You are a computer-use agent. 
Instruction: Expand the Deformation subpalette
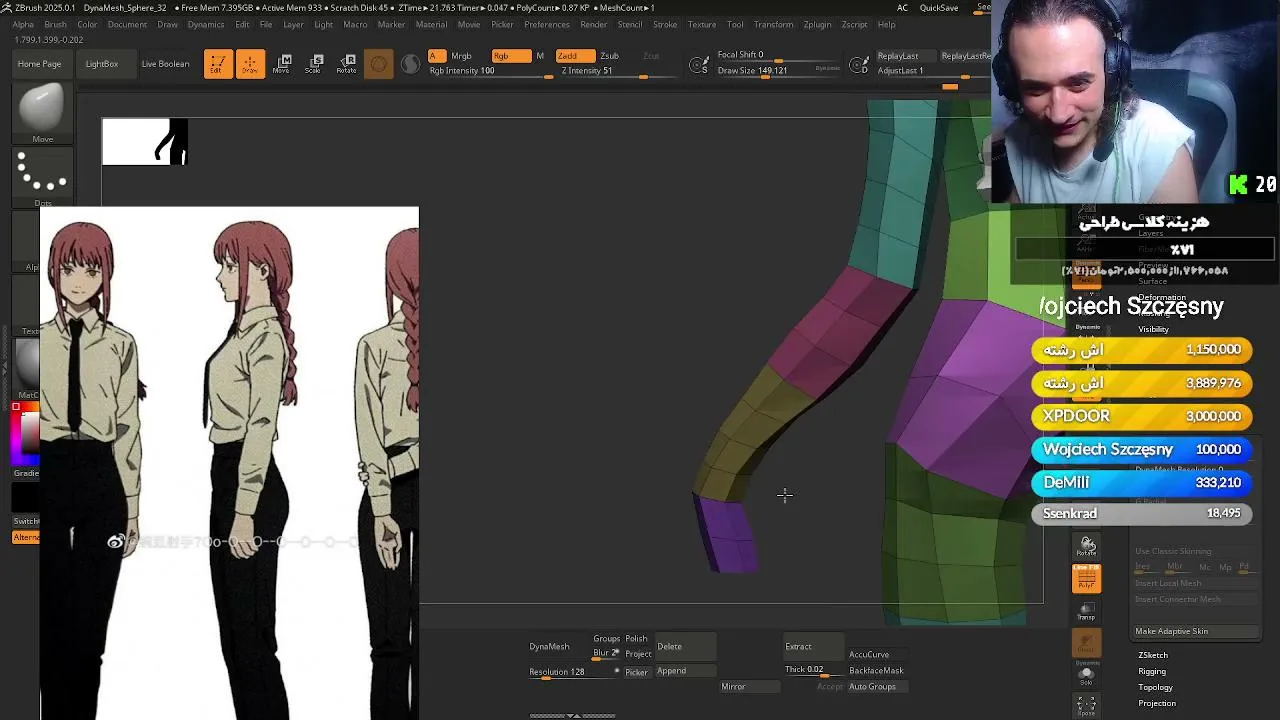tap(1161, 298)
